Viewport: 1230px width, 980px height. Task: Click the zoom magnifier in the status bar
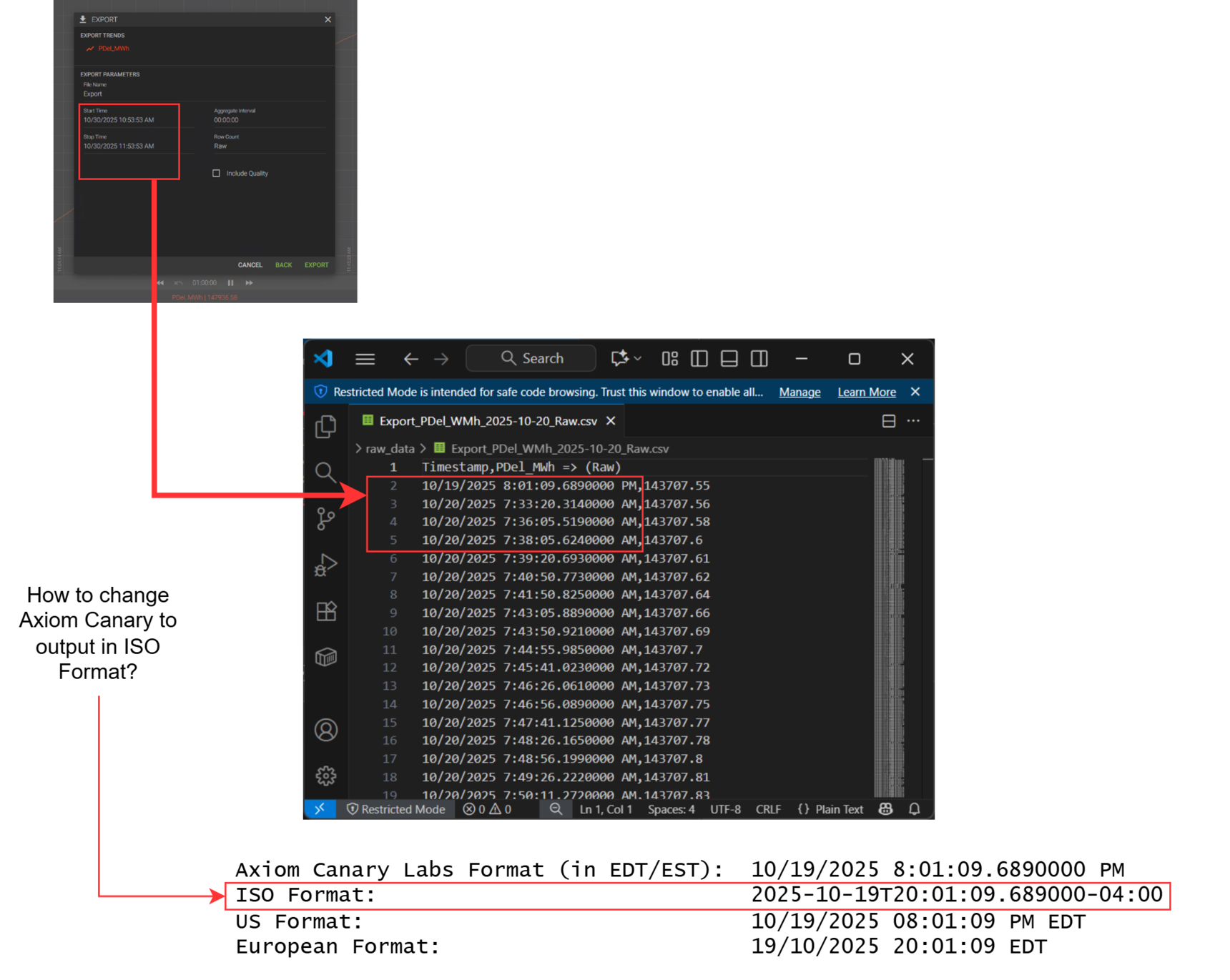(x=556, y=809)
